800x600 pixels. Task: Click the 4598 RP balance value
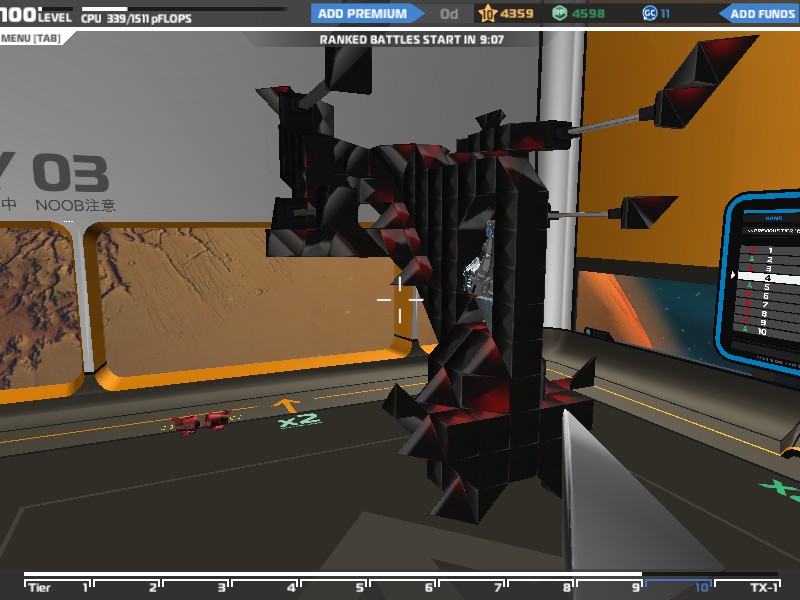click(x=588, y=14)
